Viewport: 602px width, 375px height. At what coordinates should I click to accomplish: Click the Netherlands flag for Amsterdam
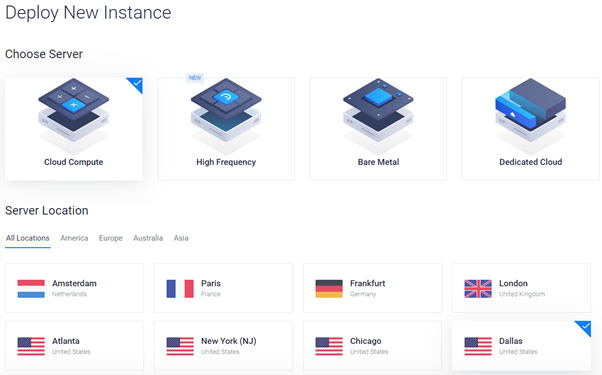pyautogui.click(x=31, y=289)
